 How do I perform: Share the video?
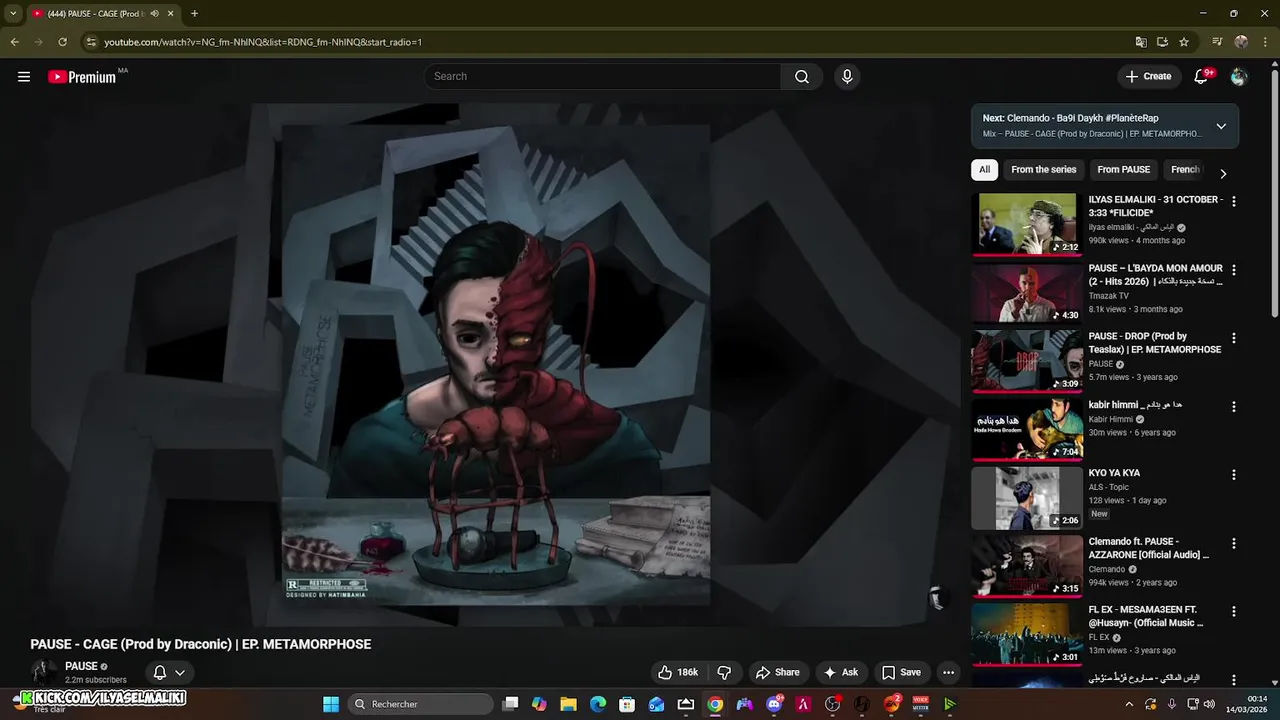[x=777, y=673]
